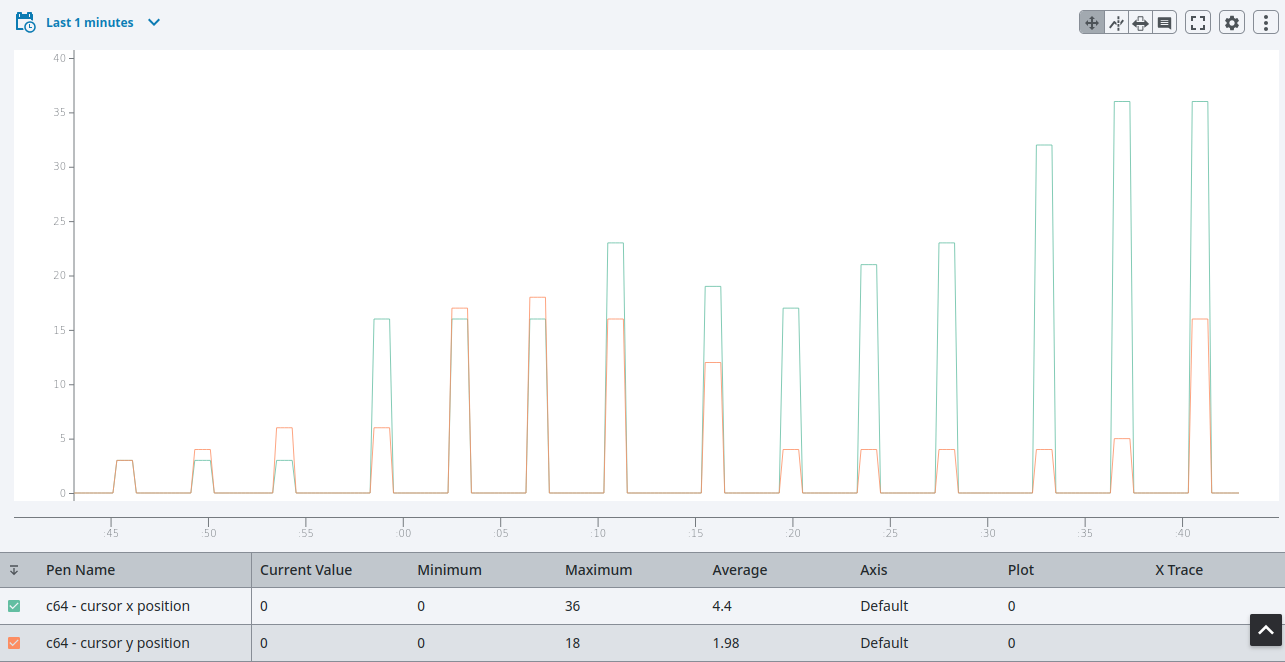Viewport: 1285px width, 662px height.
Task: Click the Average column header
Action: (739, 570)
